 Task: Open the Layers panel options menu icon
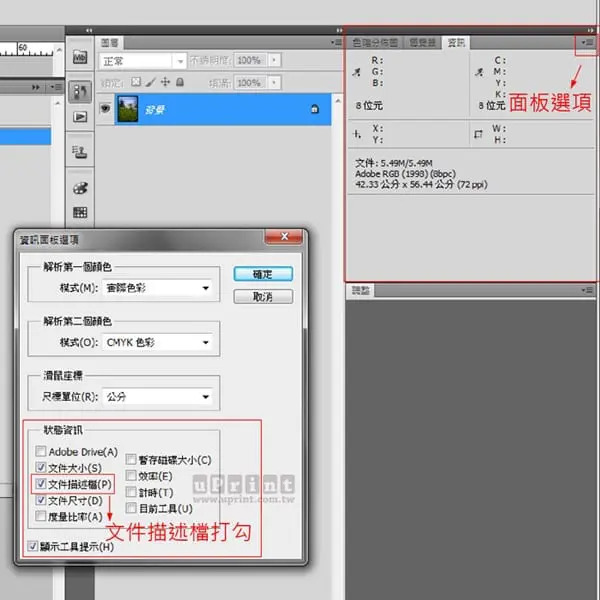336,42
